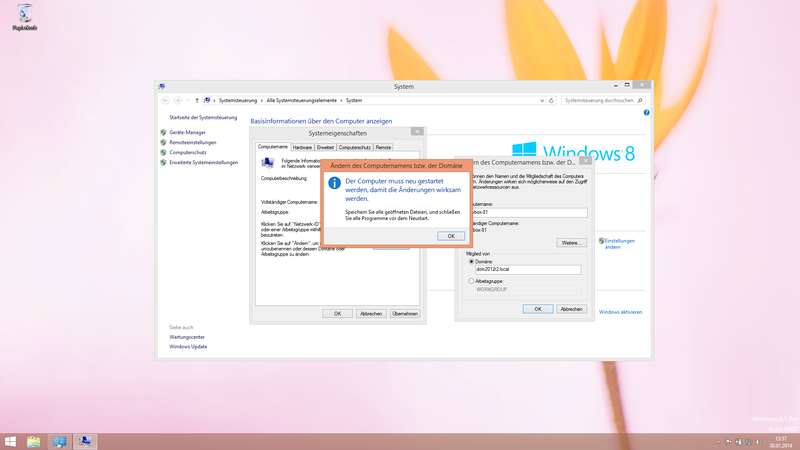Image resolution: width=800 pixels, height=450 pixels.
Task: Select the Arbeitsgruppe radio button
Action: [471, 281]
